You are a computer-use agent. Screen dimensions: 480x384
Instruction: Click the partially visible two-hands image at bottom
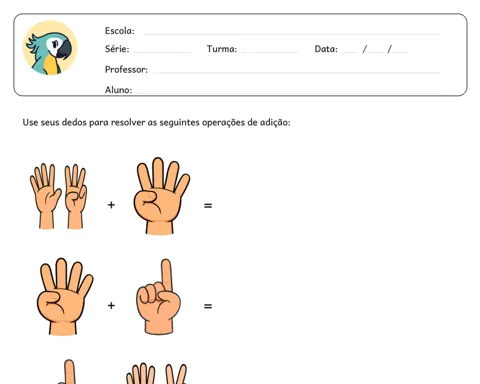coord(157,373)
